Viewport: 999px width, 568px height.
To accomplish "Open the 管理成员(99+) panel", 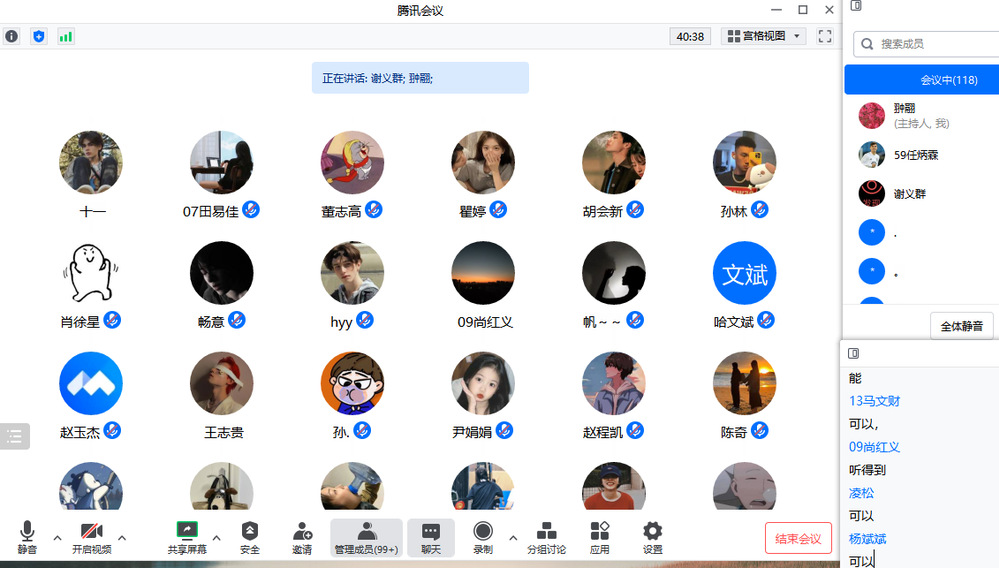I will (x=366, y=538).
